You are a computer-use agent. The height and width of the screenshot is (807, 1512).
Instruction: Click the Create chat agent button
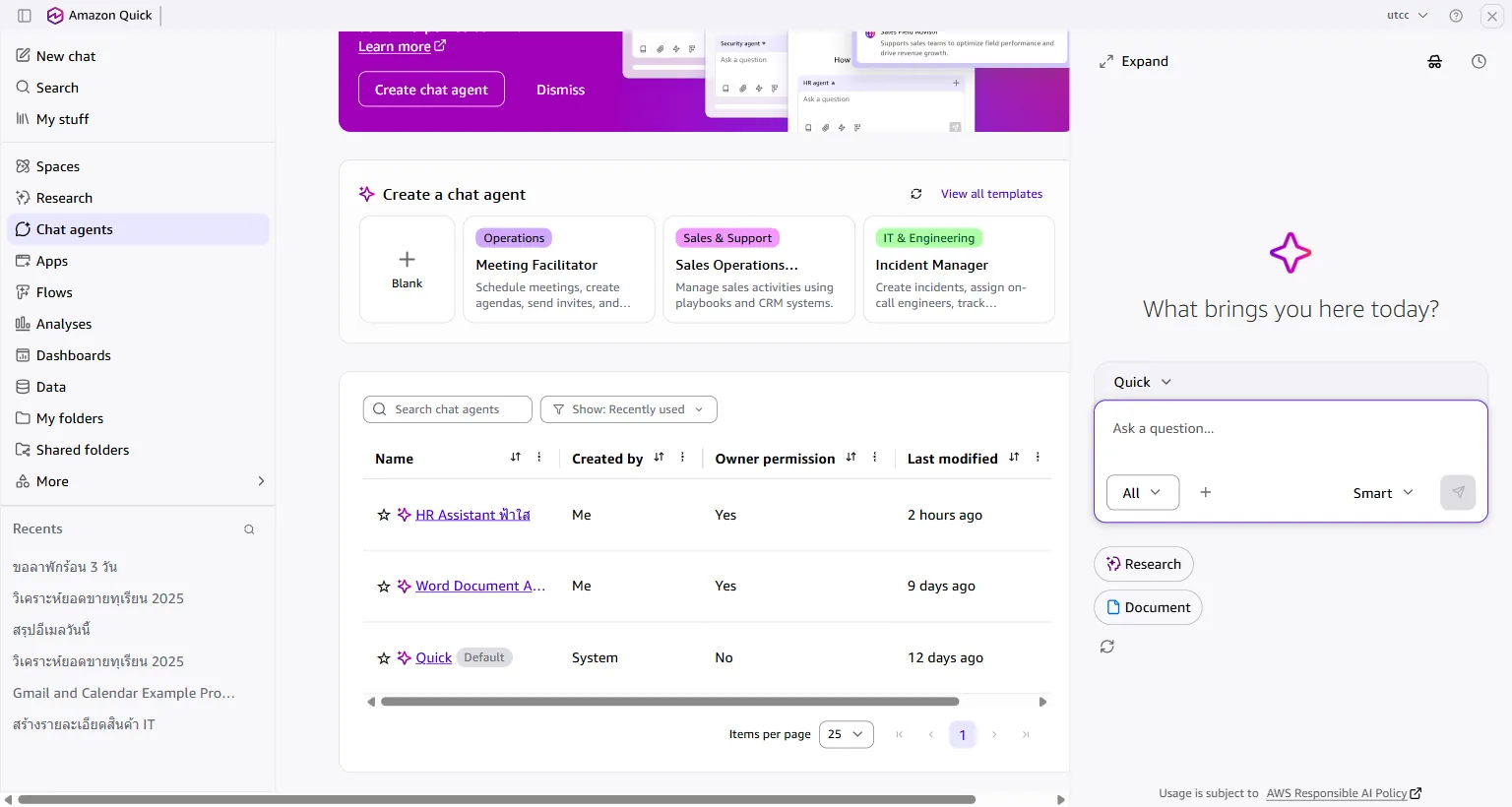pos(431,90)
